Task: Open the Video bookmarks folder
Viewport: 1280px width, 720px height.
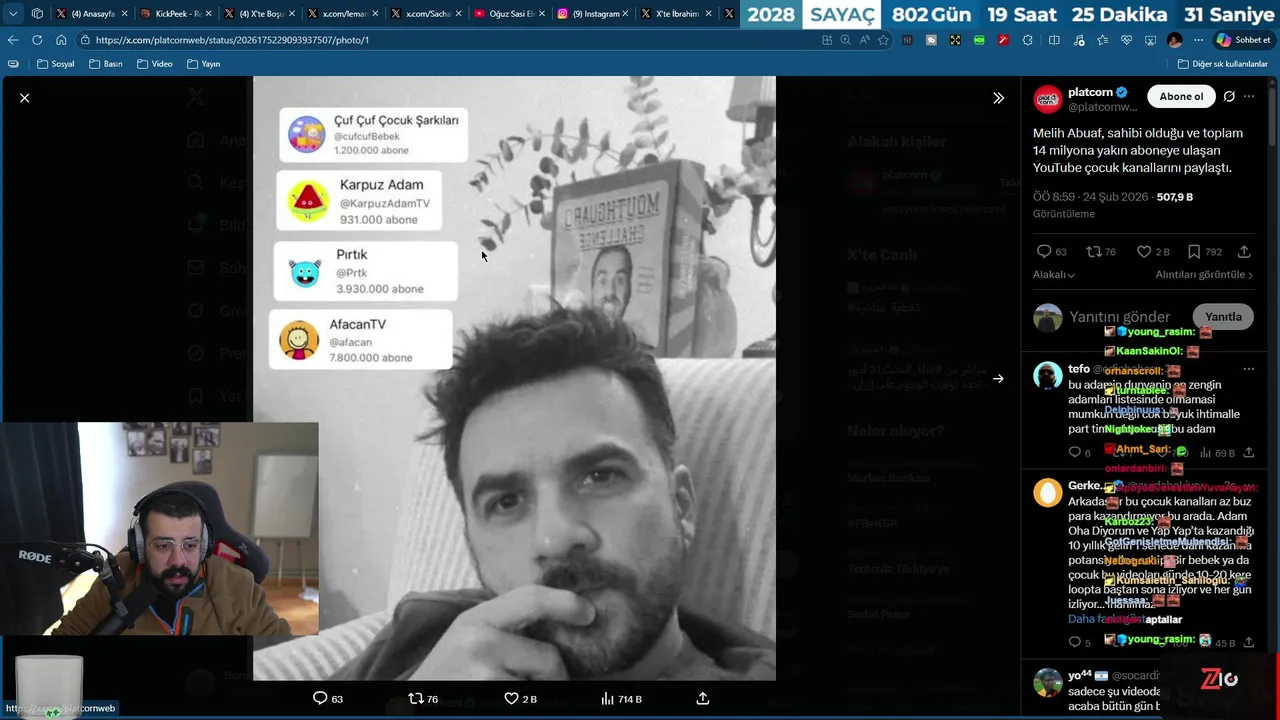Action: point(155,64)
